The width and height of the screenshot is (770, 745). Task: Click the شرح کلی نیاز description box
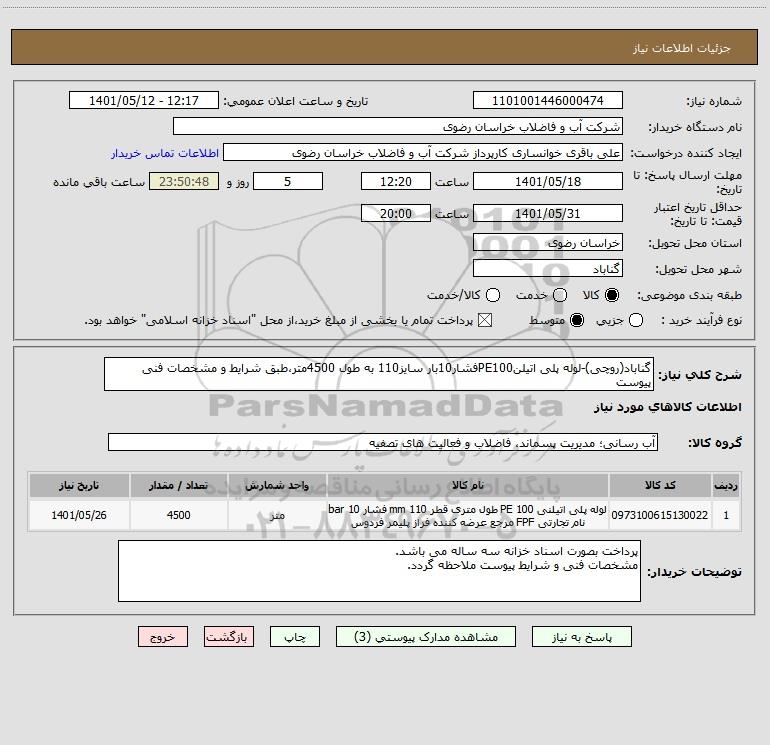379,374
